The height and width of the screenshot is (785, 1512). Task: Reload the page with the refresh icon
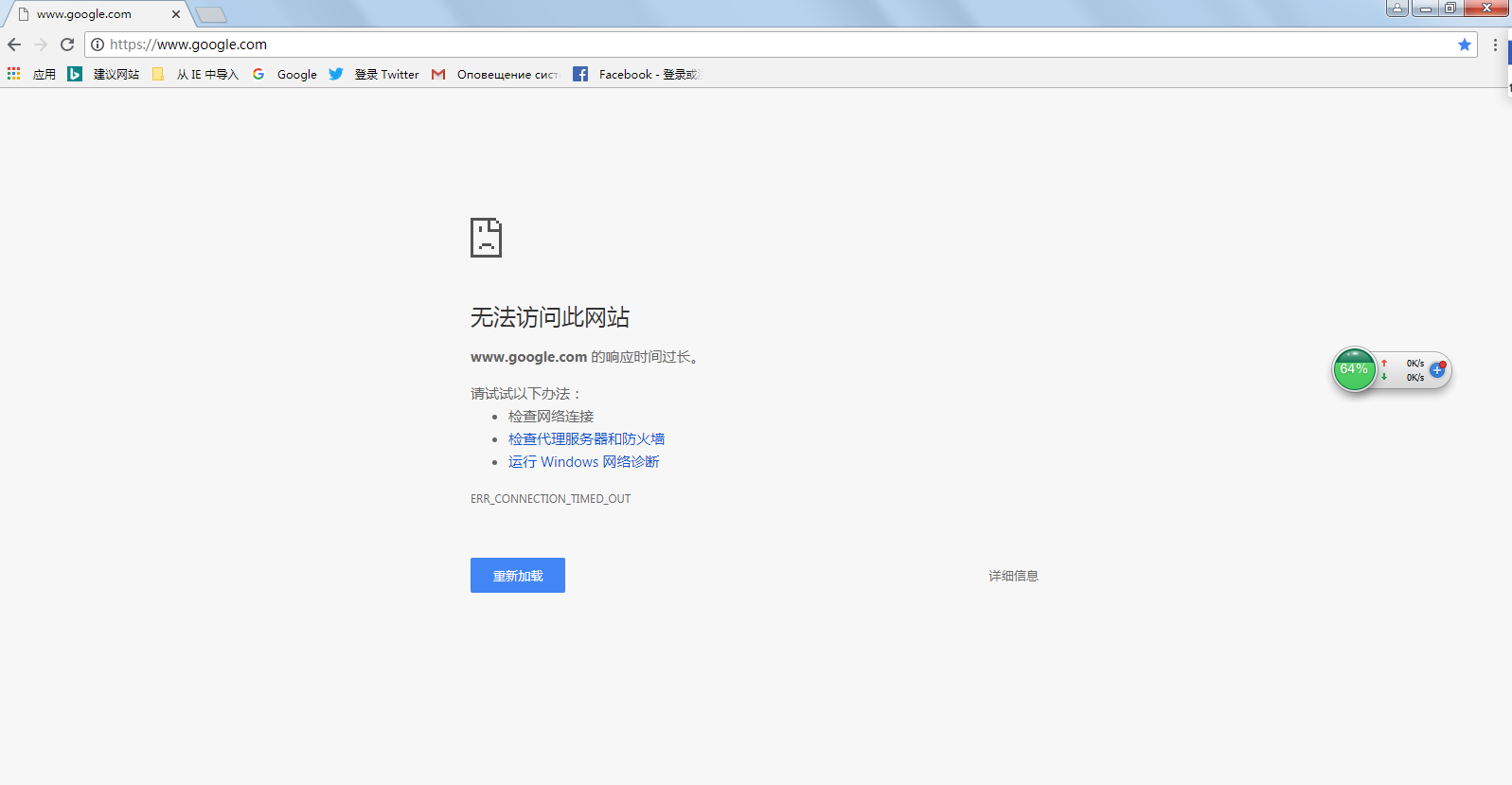pos(67,45)
